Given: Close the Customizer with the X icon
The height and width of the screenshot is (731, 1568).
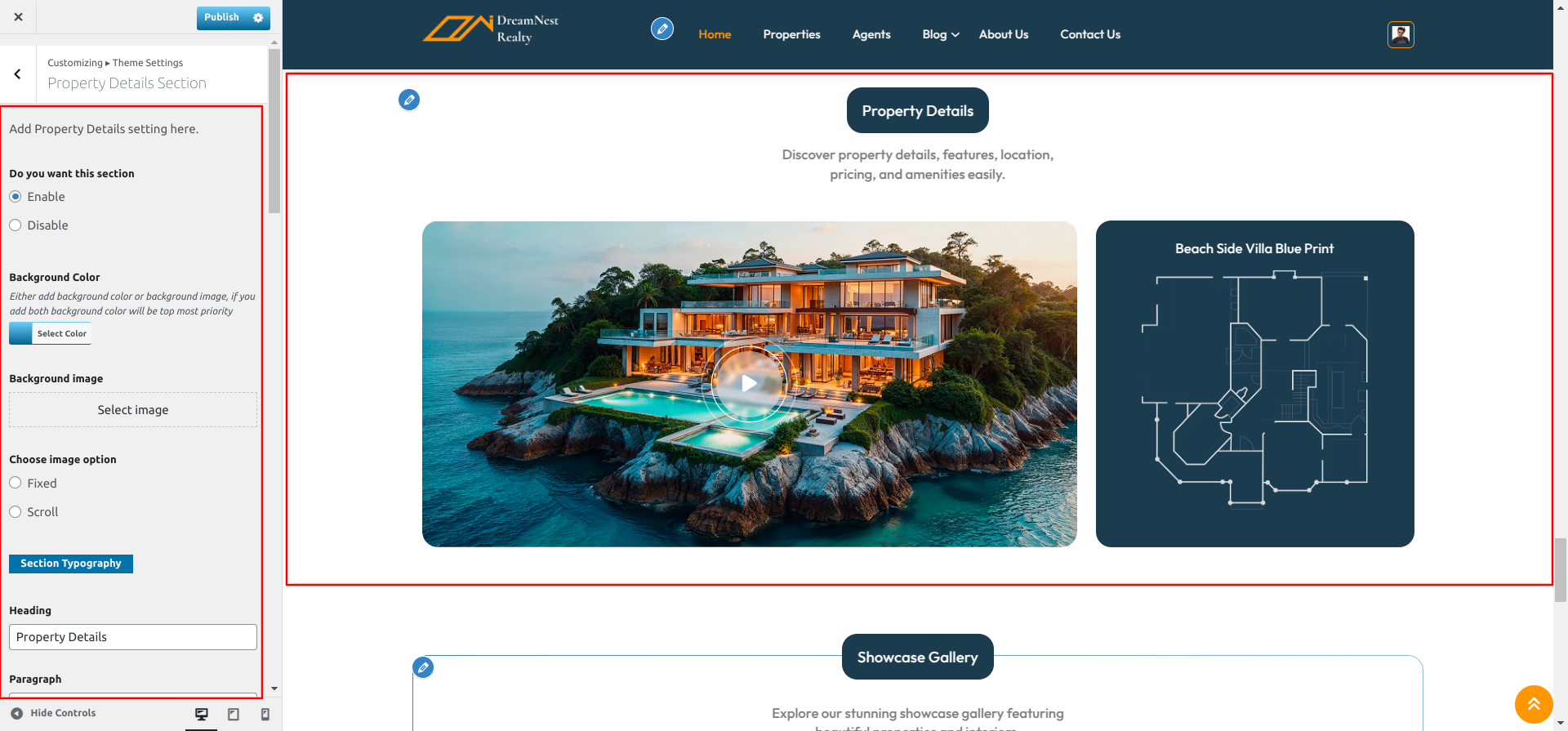Looking at the screenshot, I should click(x=18, y=16).
